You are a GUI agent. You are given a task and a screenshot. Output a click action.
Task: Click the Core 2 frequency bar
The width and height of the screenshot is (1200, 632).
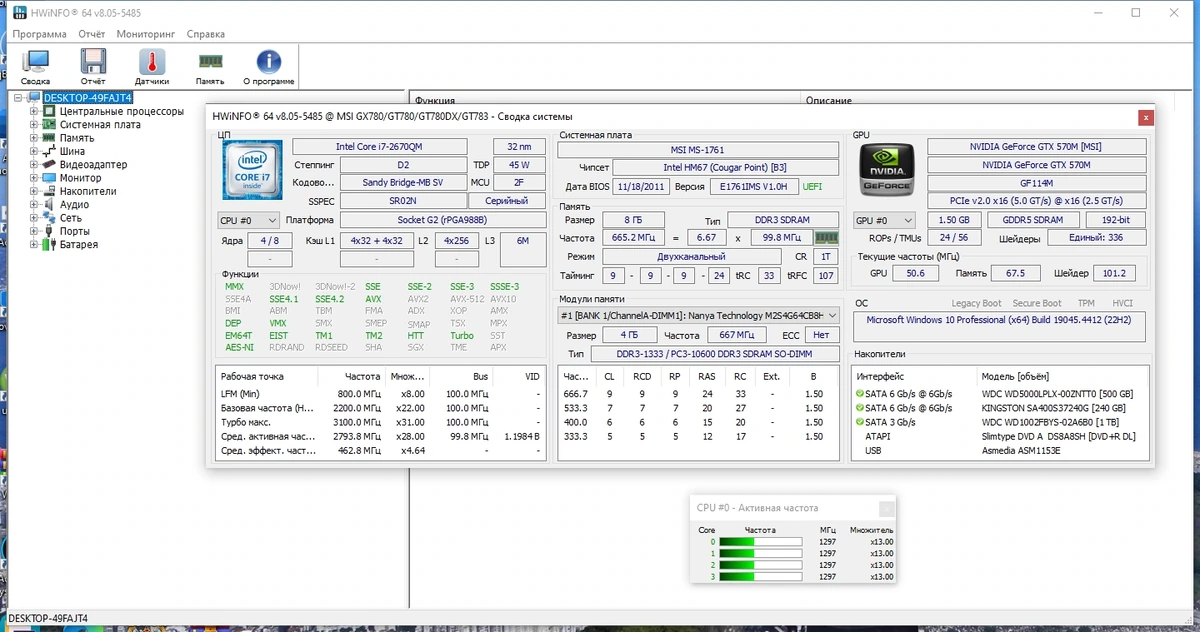pos(760,565)
